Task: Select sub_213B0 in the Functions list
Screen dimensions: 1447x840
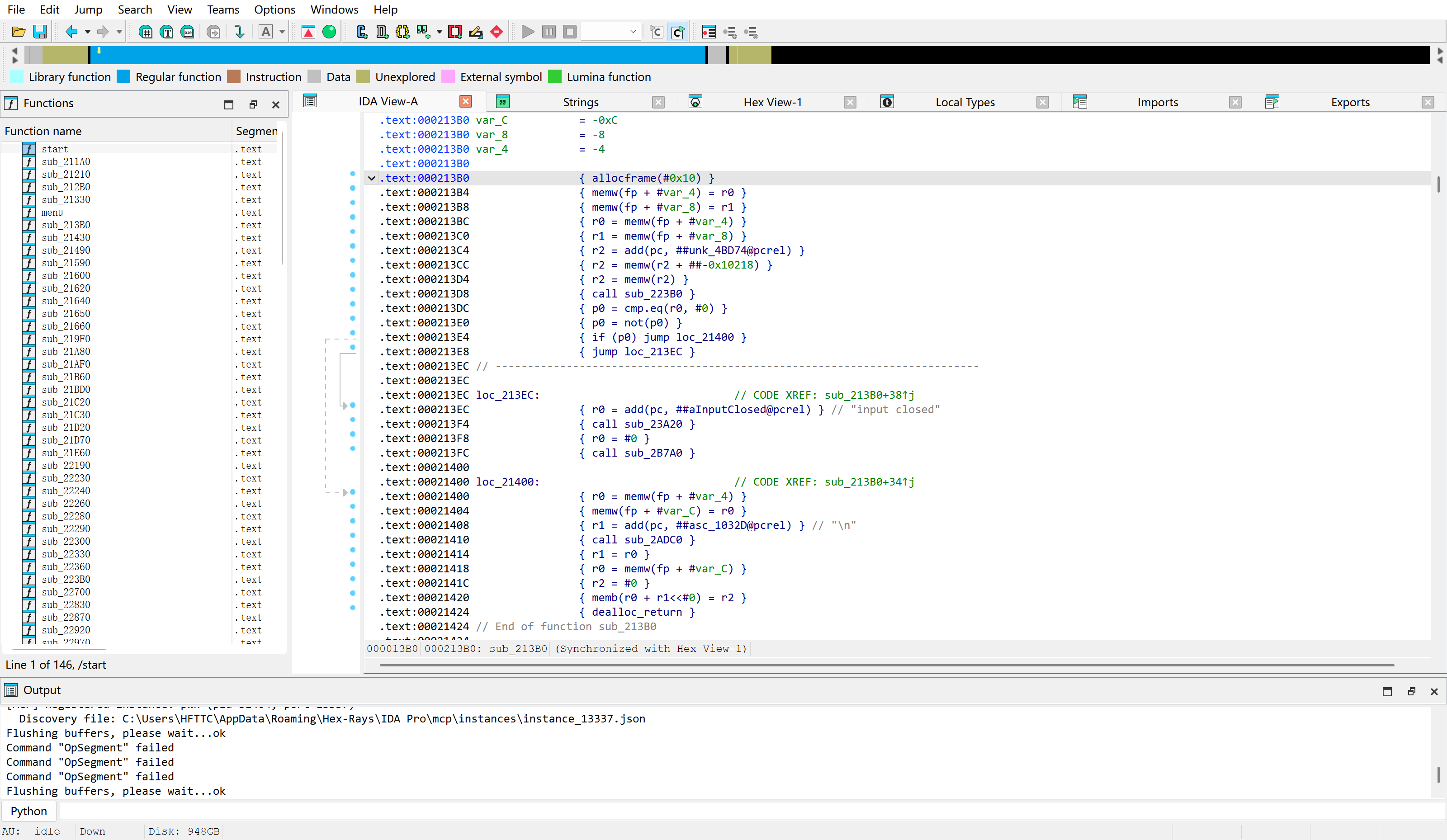Action: [66, 225]
